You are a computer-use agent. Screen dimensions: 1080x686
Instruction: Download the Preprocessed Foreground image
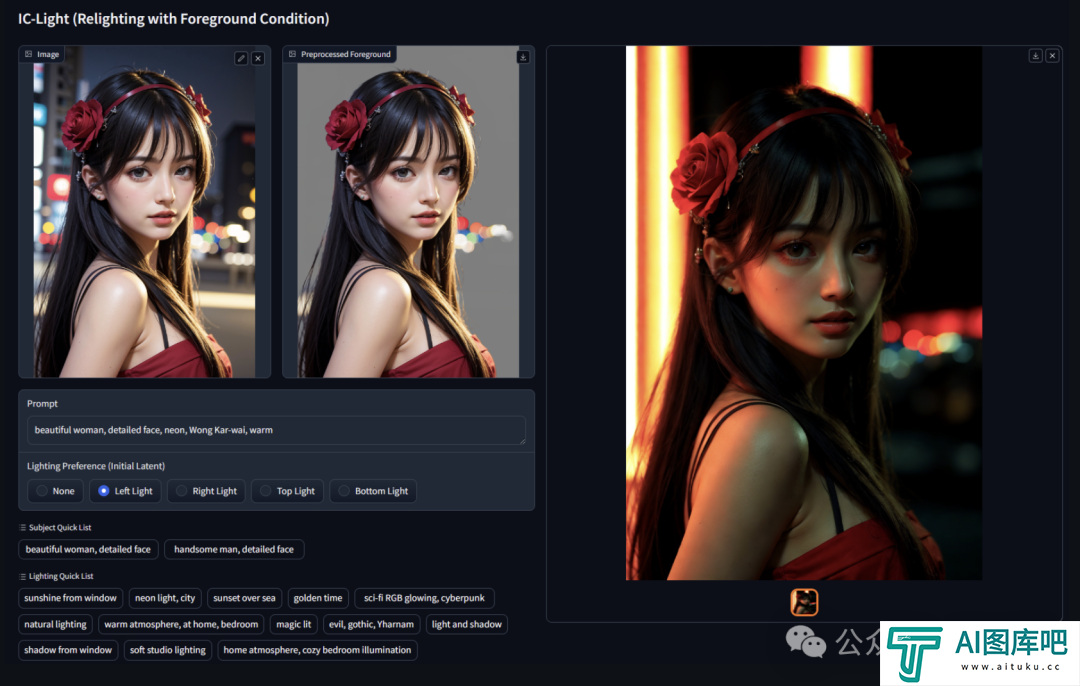(523, 57)
